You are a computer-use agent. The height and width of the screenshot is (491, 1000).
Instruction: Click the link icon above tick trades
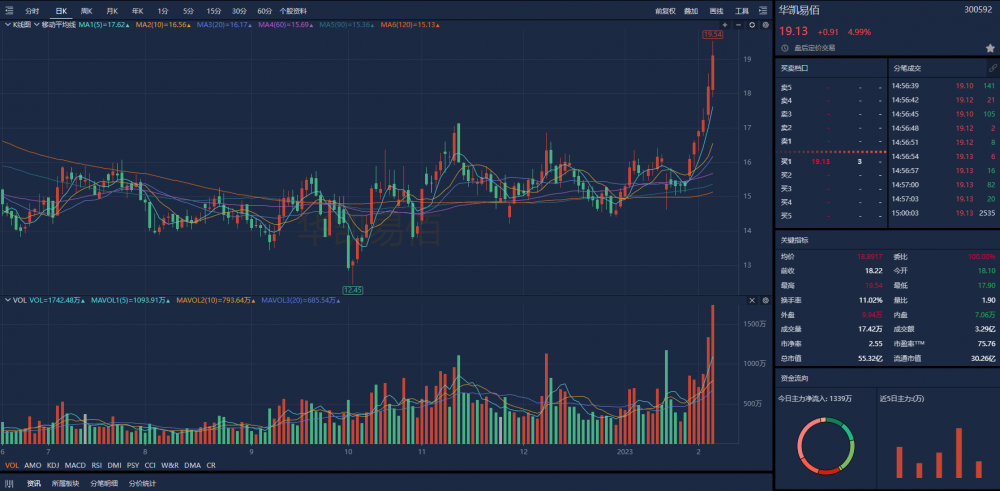(992, 68)
